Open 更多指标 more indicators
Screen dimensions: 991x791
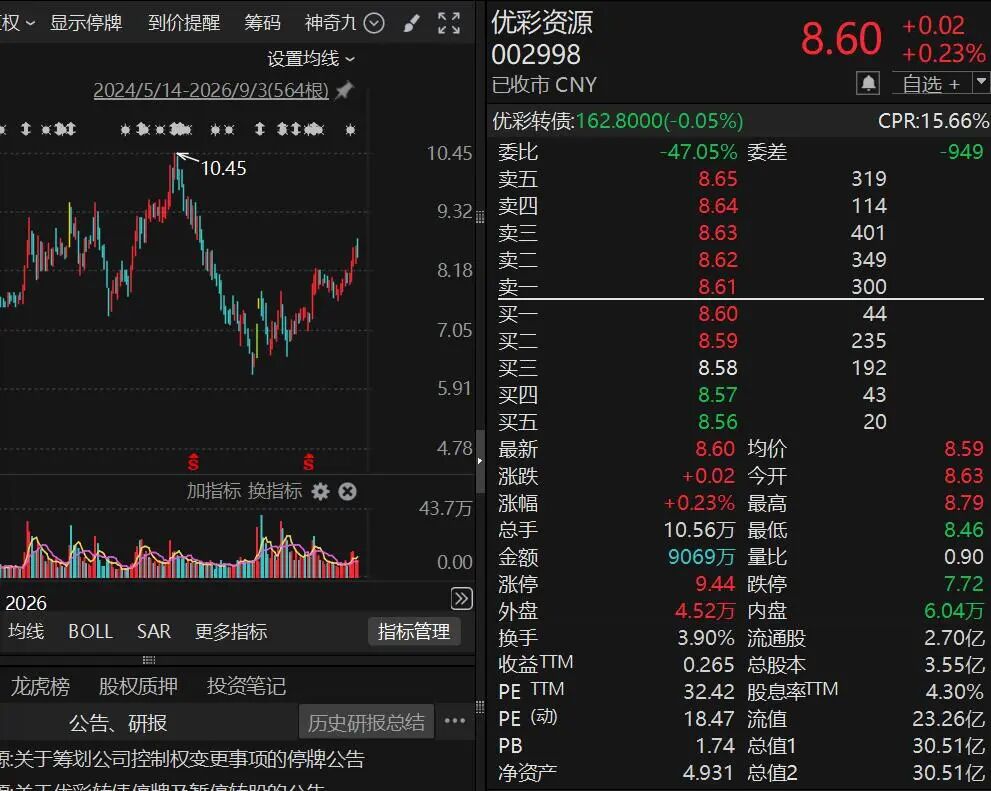coord(231,631)
